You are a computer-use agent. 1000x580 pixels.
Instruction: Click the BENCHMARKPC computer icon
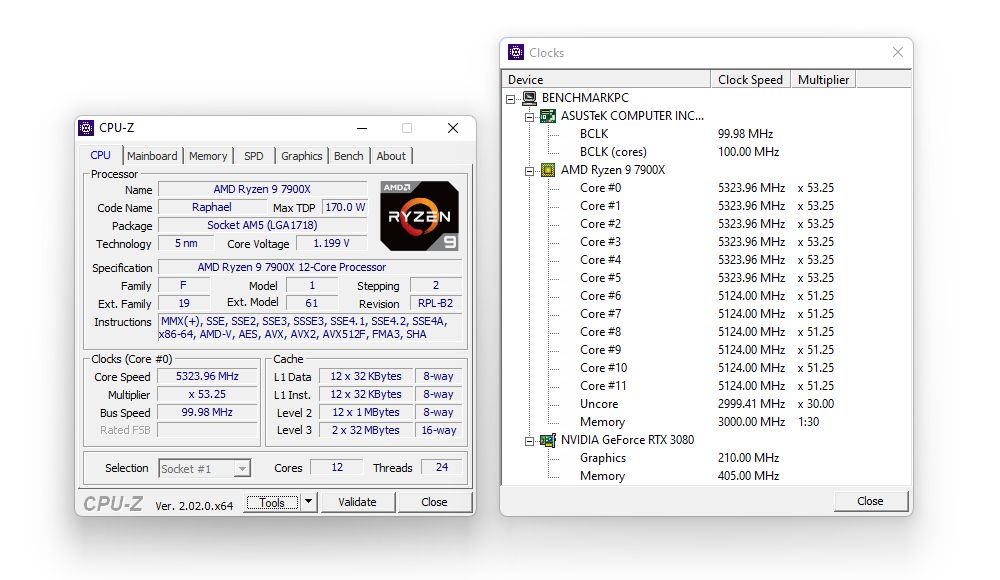(529, 98)
